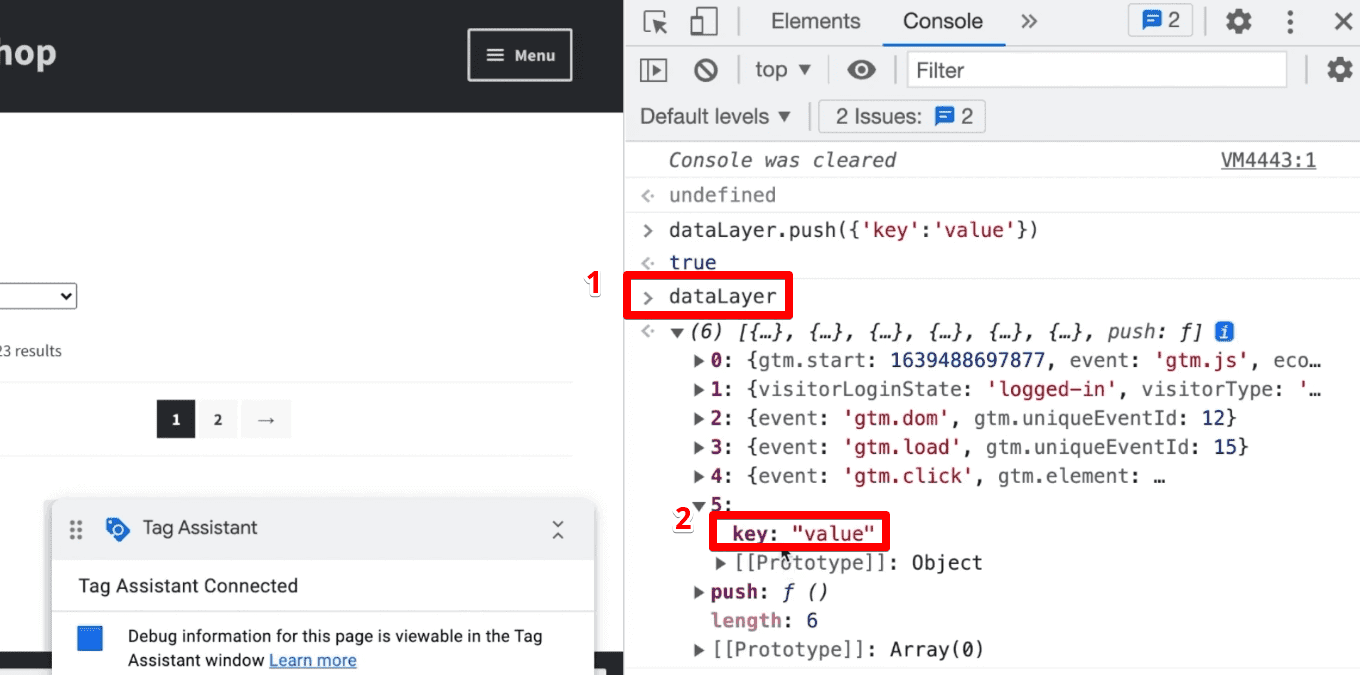Toggle the device toolbar
1360x675 pixels.
point(703,21)
